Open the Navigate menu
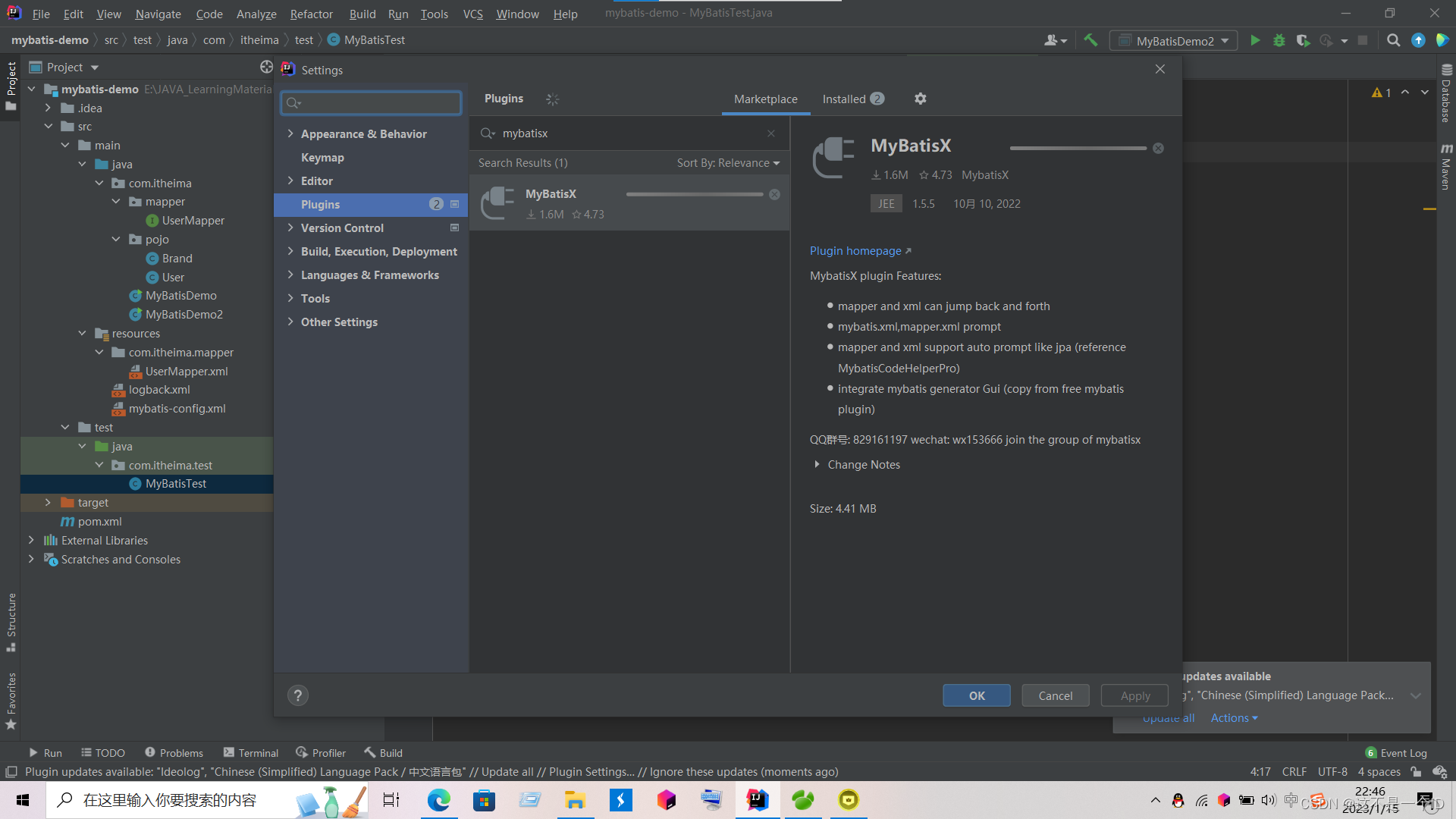This screenshot has height=819, width=1456. [x=158, y=14]
